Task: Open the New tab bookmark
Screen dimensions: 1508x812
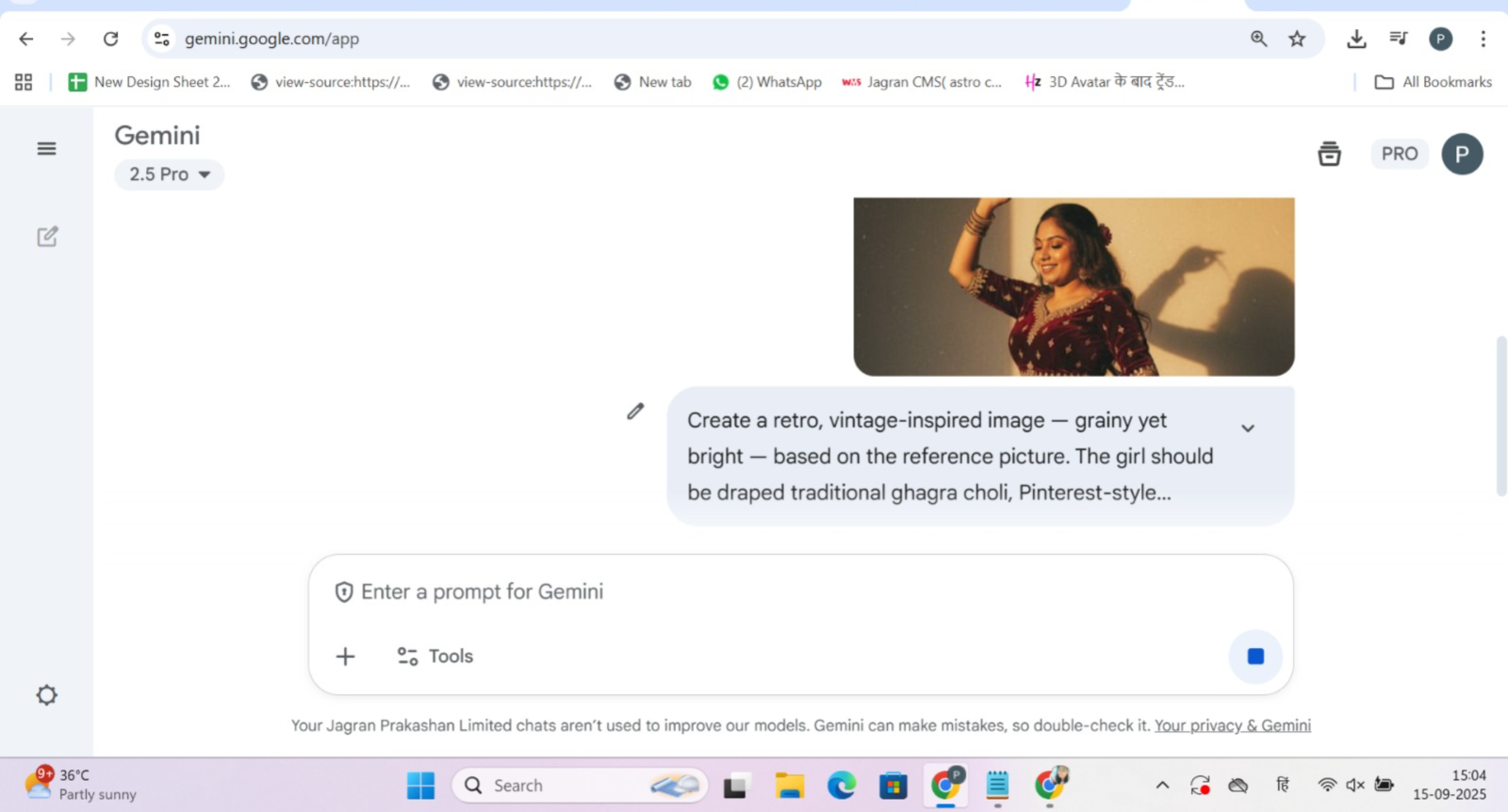Action: pos(653,82)
